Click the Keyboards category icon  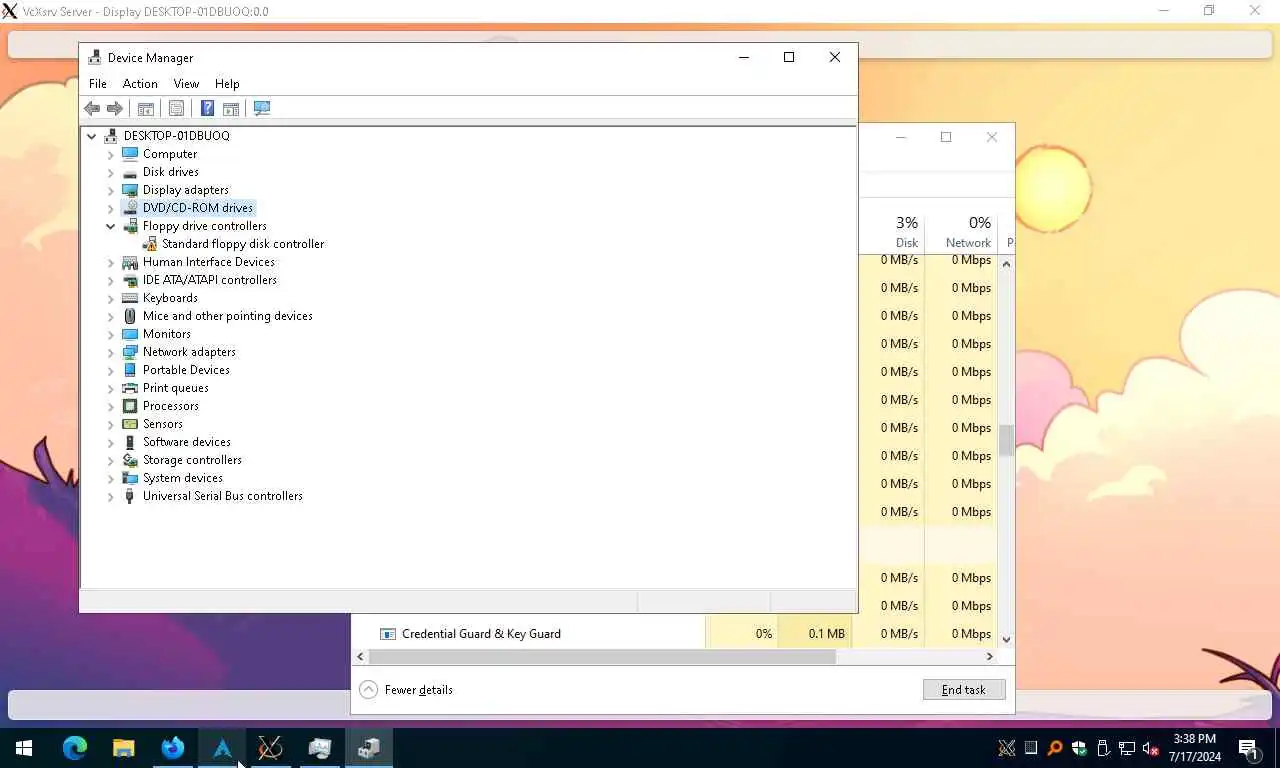tap(130, 298)
